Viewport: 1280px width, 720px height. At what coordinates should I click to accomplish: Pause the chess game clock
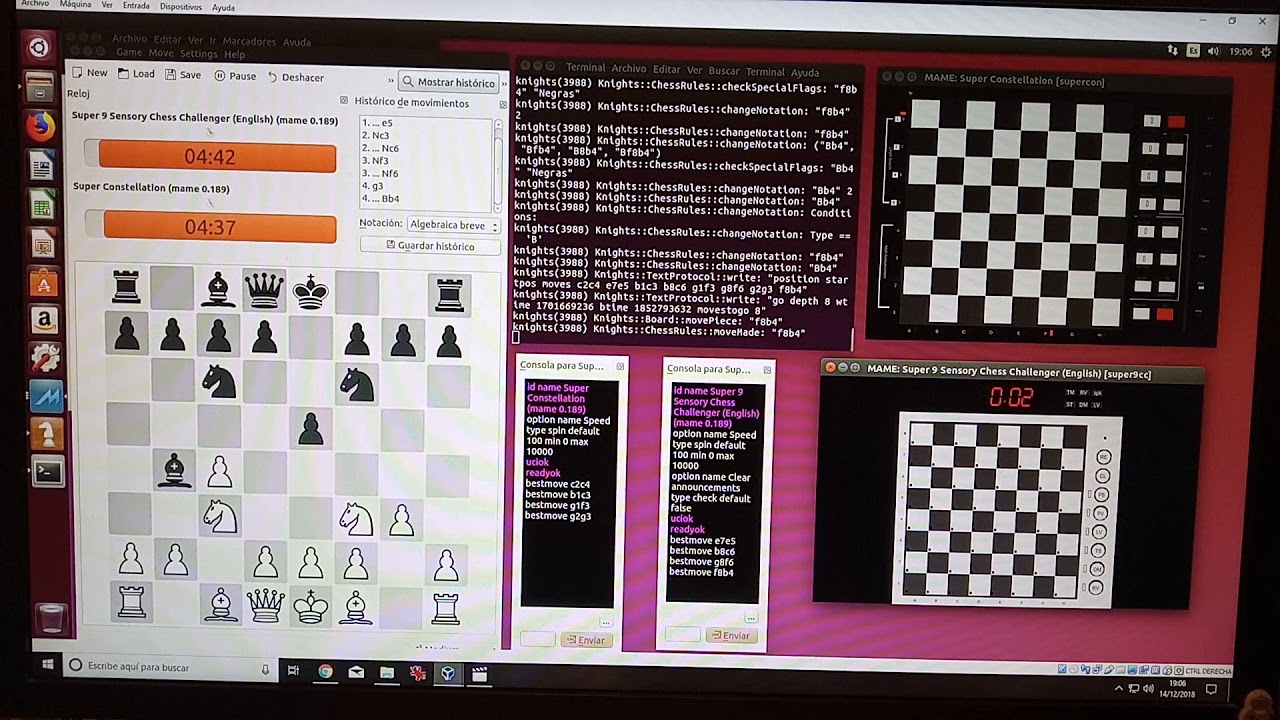[x=234, y=76]
